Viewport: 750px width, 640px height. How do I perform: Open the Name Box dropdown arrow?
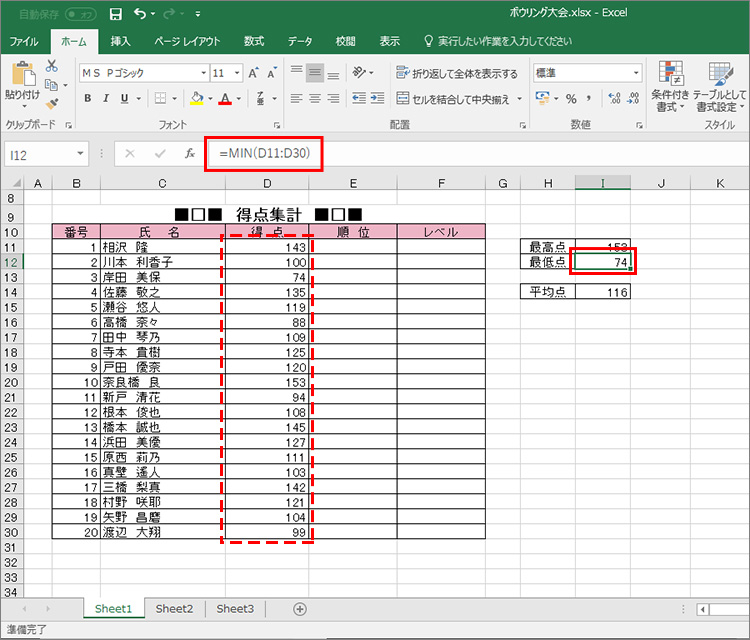pos(81,154)
